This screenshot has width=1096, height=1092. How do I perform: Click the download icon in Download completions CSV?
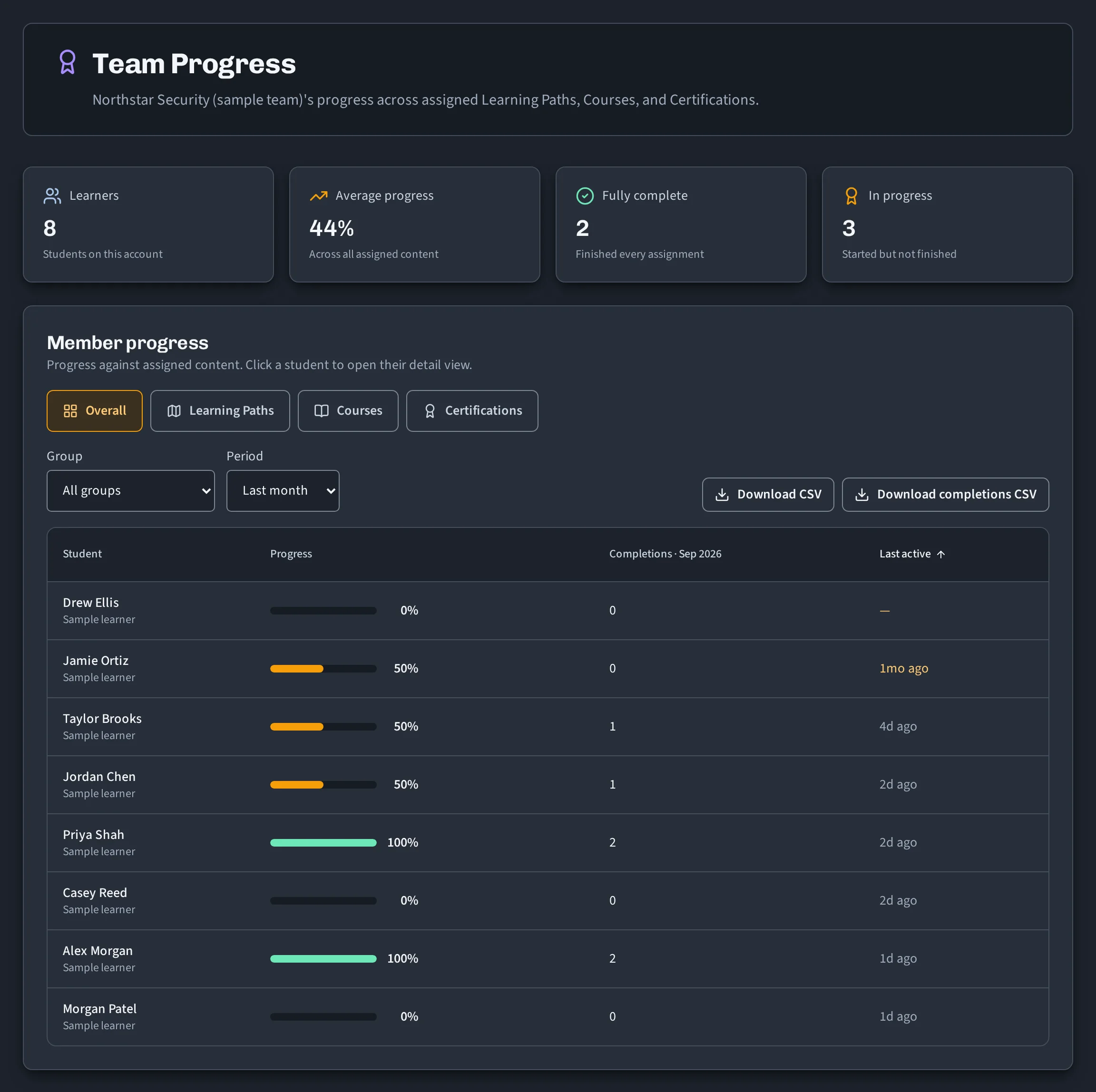click(861, 495)
